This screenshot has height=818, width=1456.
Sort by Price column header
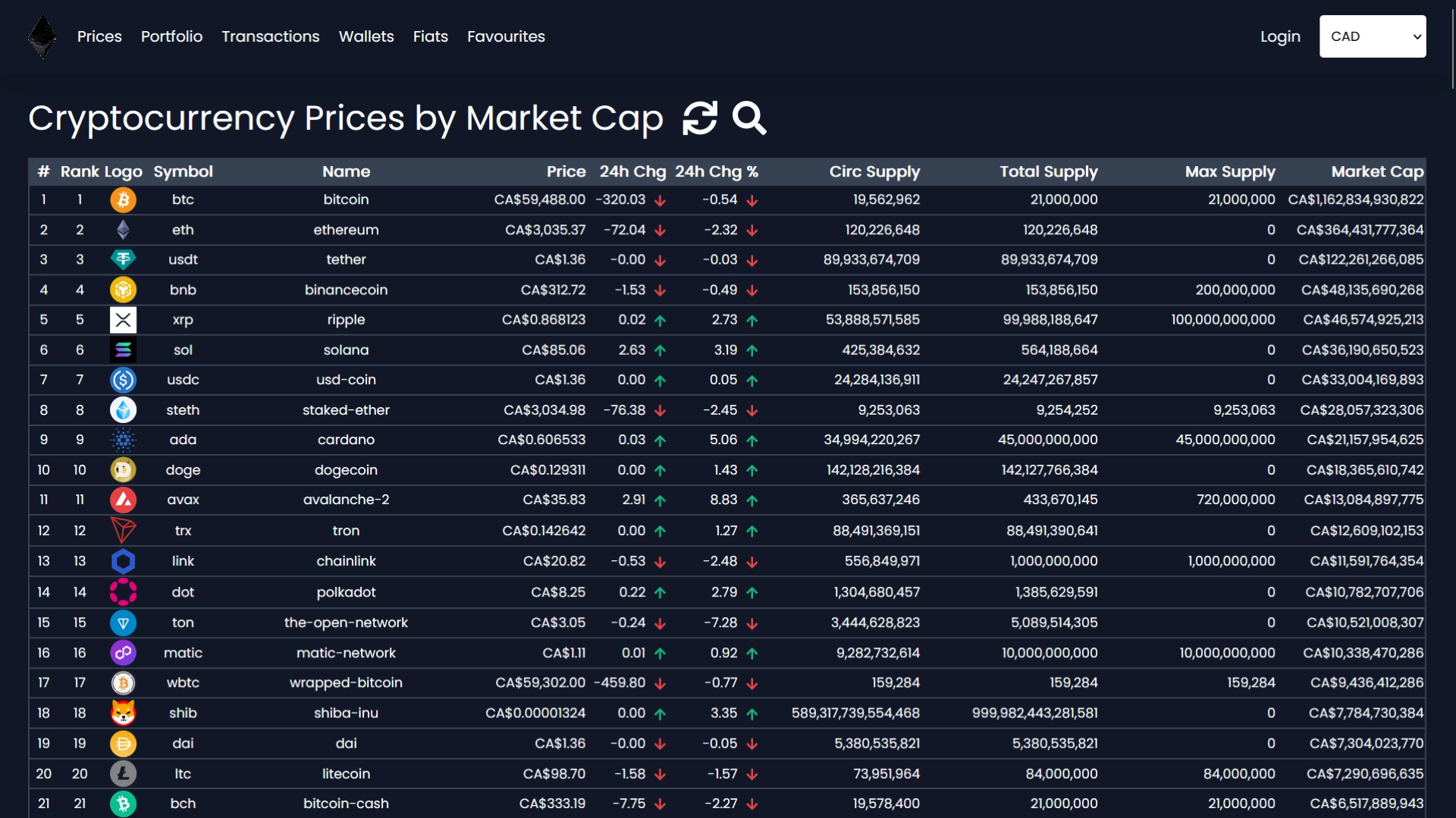click(566, 172)
